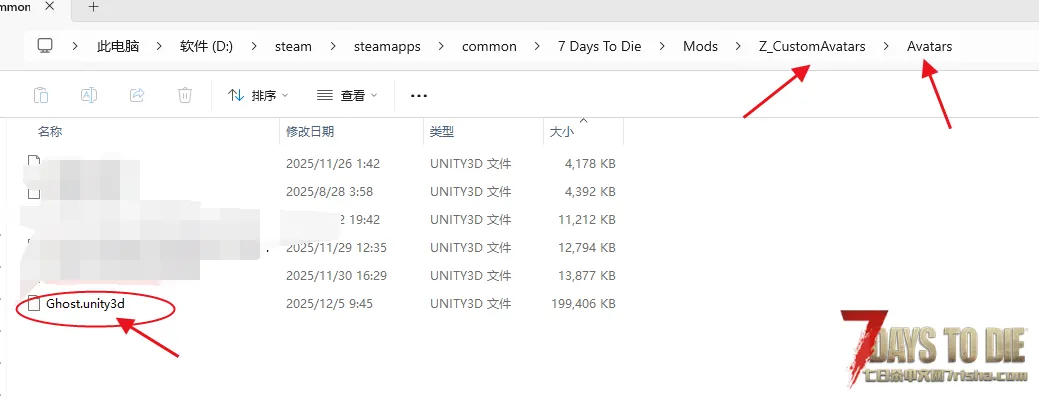Viewport: 1039px width, 400px height.
Task: Jump to Mods folder in address bar
Action: coord(700,46)
